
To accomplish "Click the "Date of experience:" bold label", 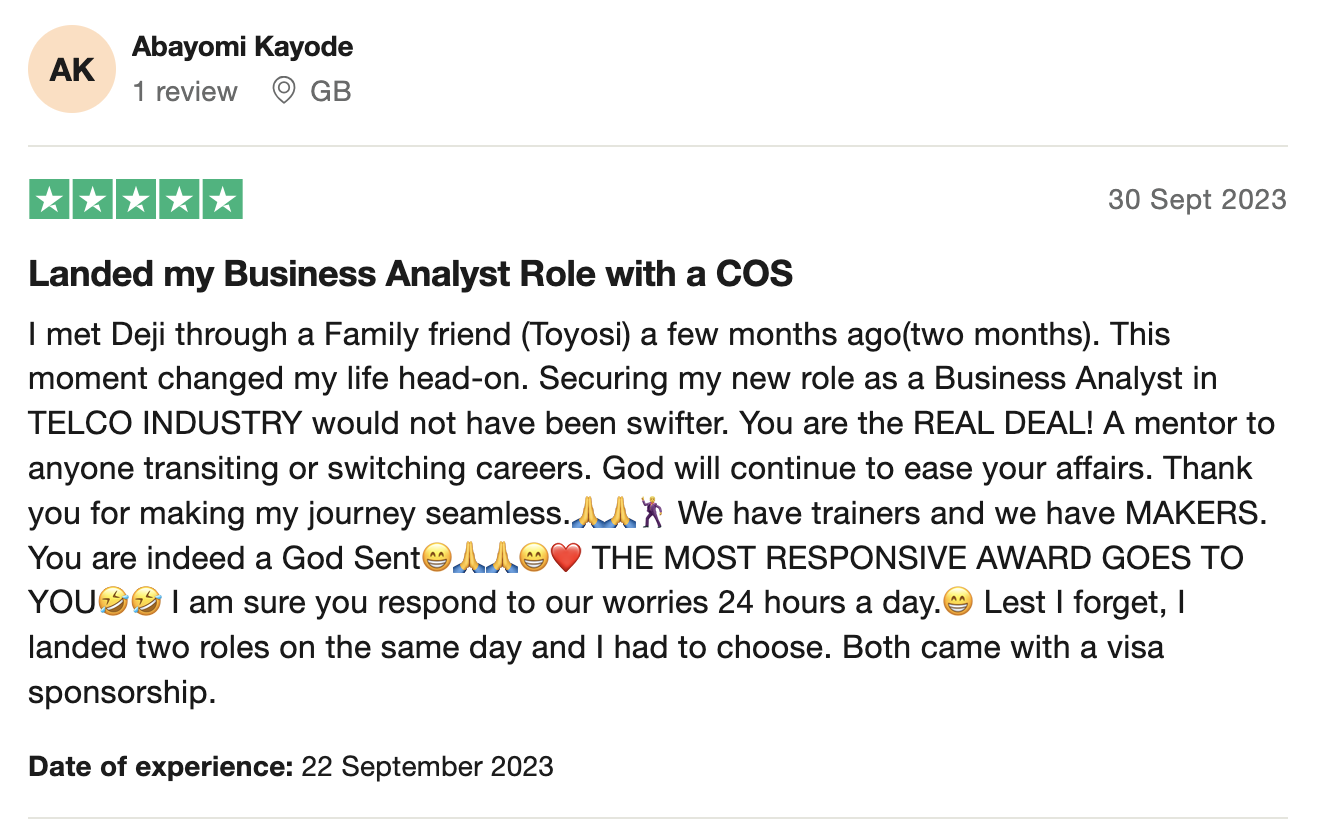I will pos(161,767).
